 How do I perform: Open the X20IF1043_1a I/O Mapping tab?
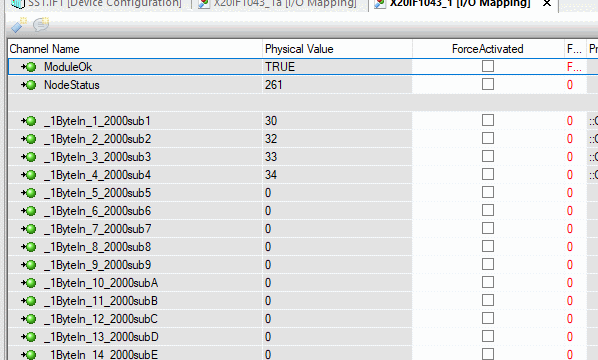tap(278, 4)
